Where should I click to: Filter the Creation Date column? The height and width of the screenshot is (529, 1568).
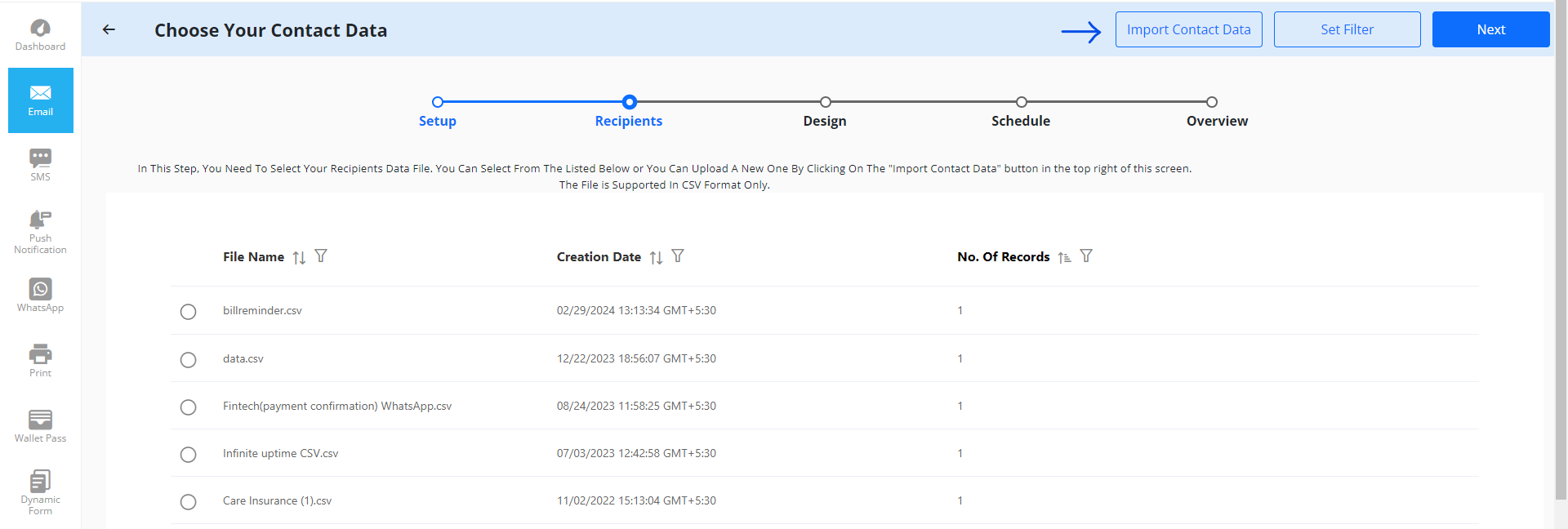[x=678, y=256]
